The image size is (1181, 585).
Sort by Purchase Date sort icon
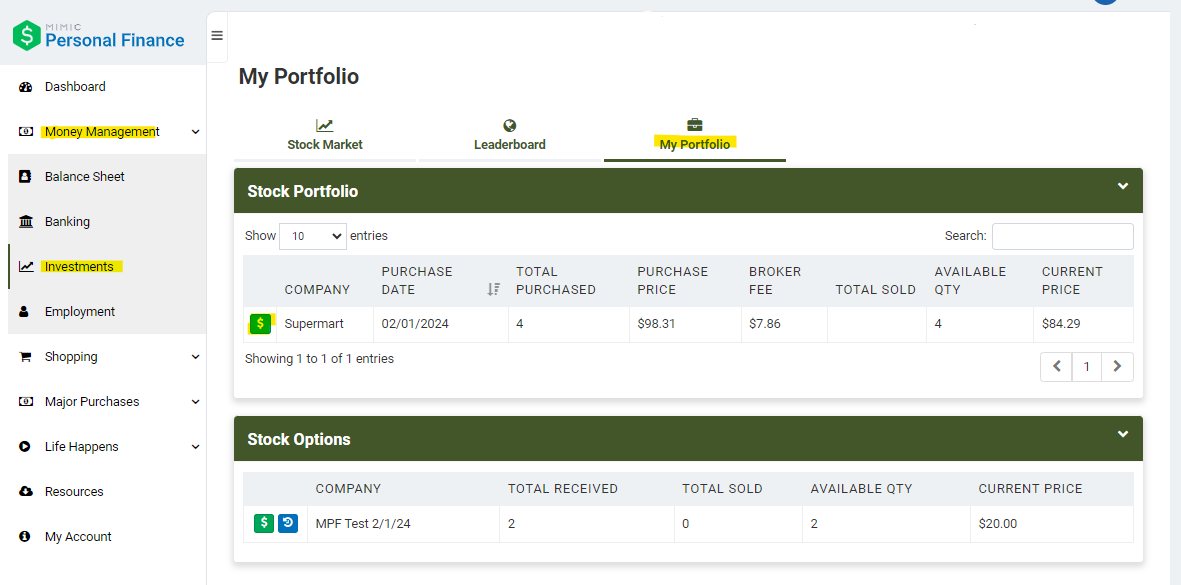point(493,289)
